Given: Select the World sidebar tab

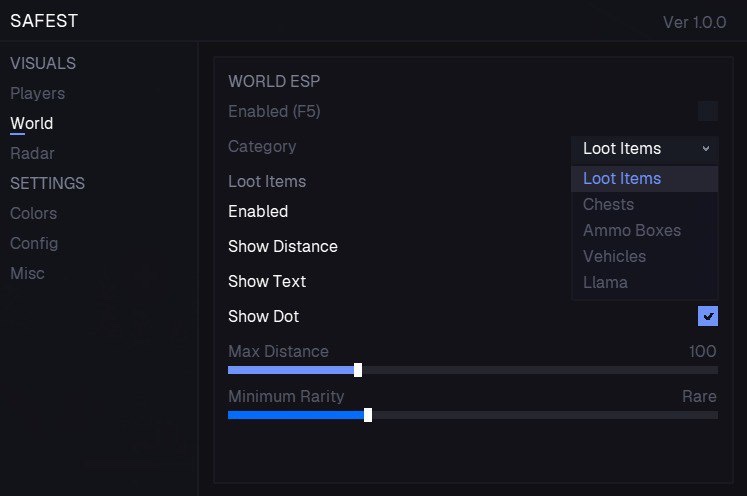Looking at the screenshot, I should tap(31, 123).
